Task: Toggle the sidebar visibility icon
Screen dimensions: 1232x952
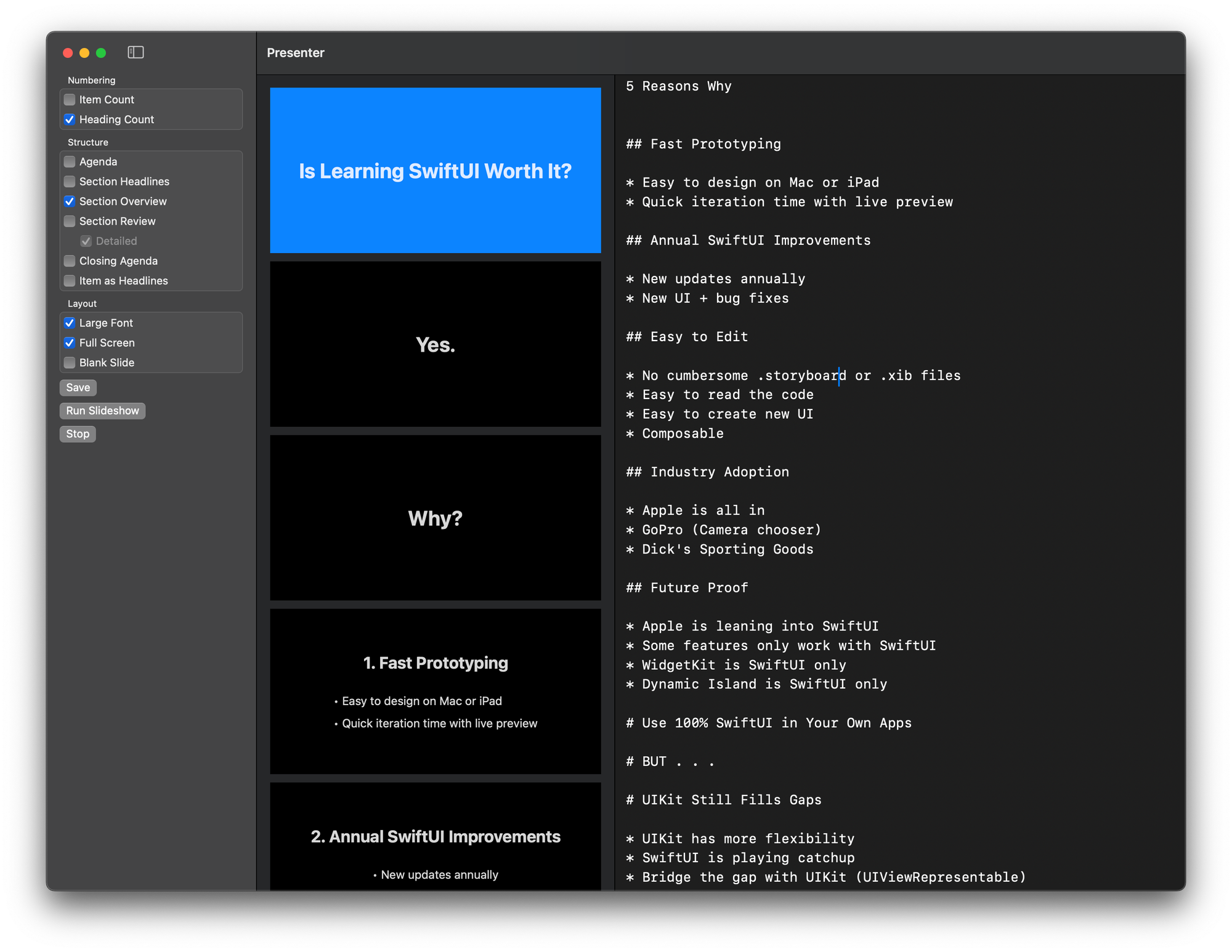Action: [136, 52]
